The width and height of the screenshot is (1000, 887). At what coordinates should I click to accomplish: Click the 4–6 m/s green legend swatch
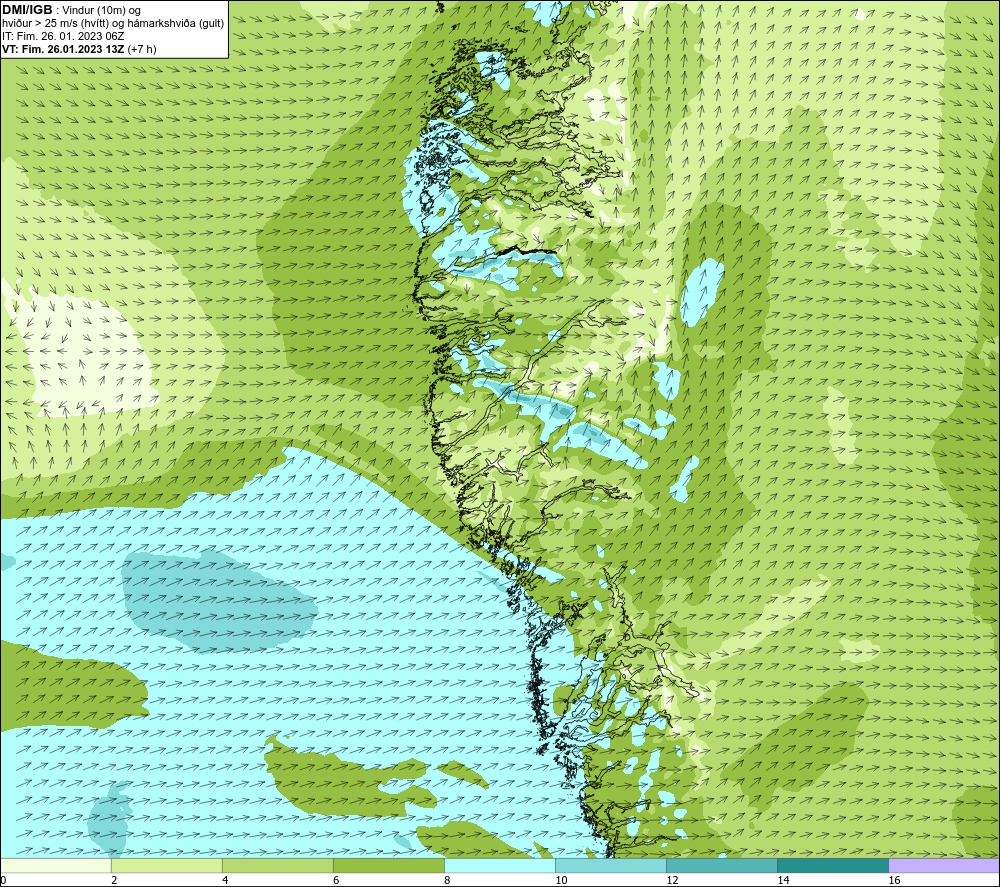point(277,865)
